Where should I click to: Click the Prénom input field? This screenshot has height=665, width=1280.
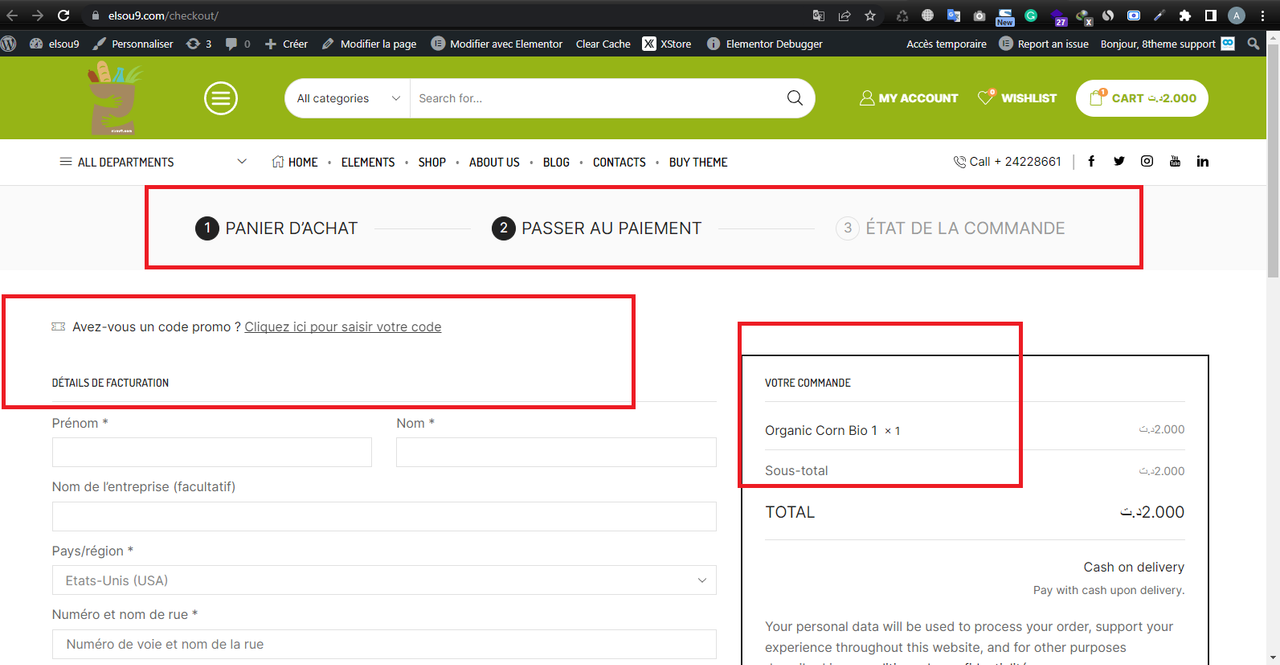212,452
